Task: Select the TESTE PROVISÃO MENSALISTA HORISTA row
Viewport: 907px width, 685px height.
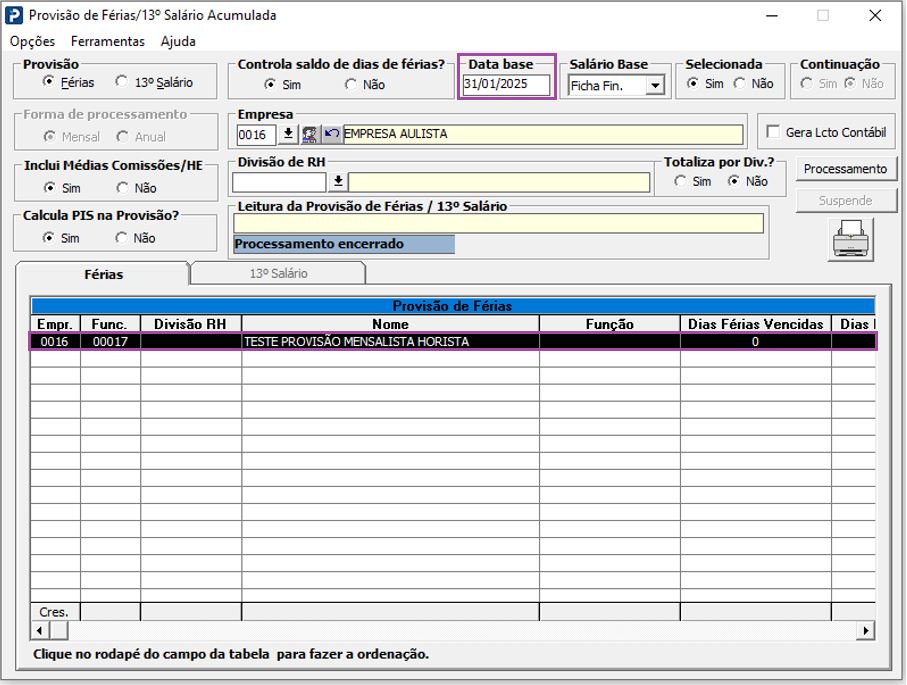Action: pos(356,342)
